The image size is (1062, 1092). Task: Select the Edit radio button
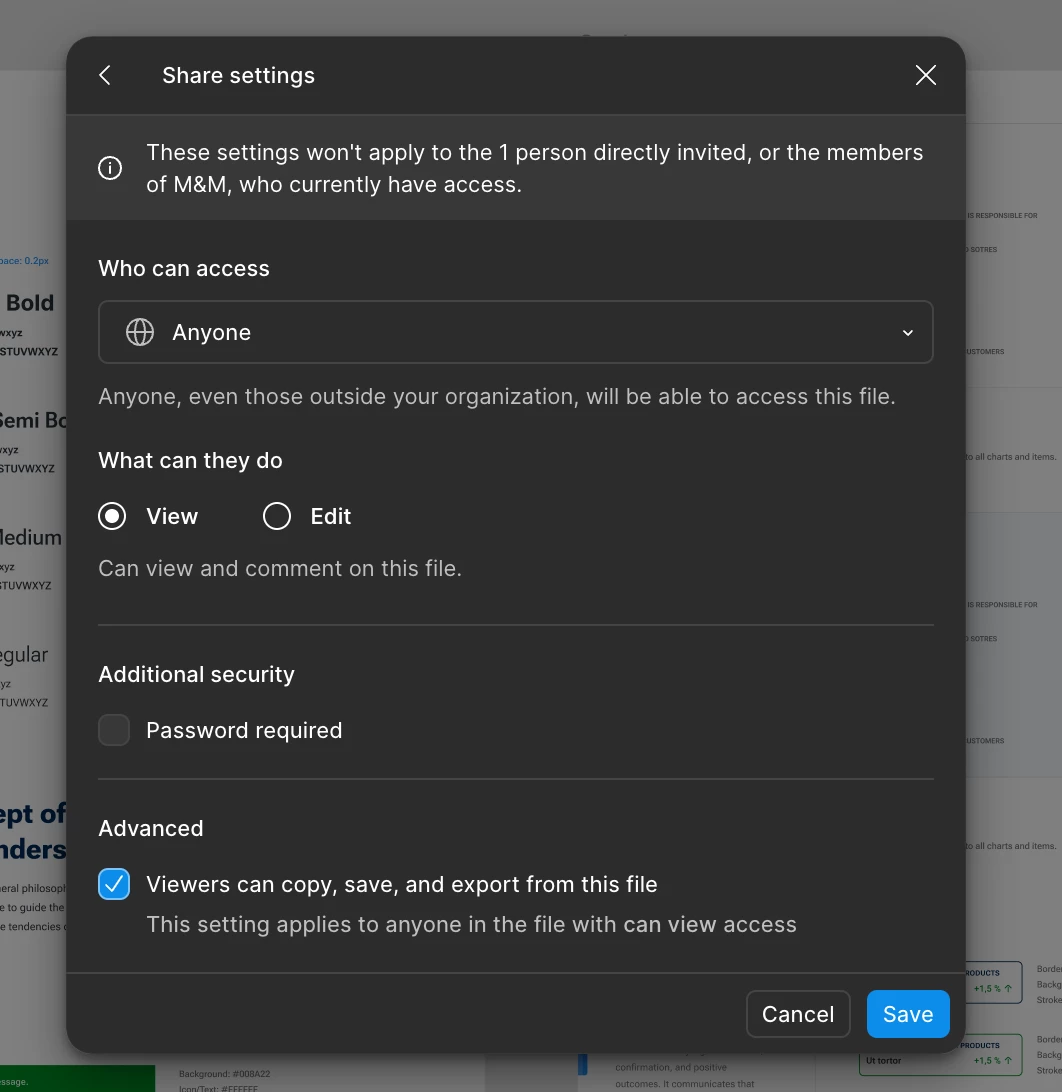coord(276,516)
